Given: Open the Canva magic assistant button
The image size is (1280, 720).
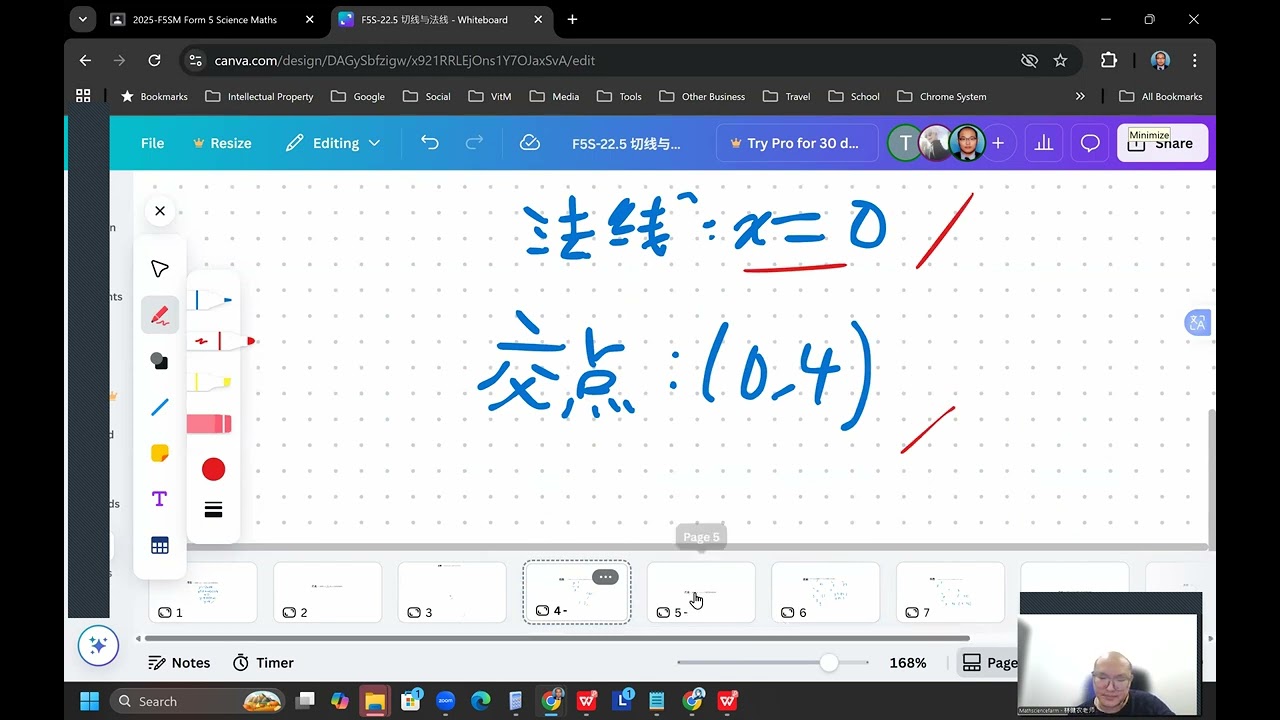Looking at the screenshot, I should (98, 646).
